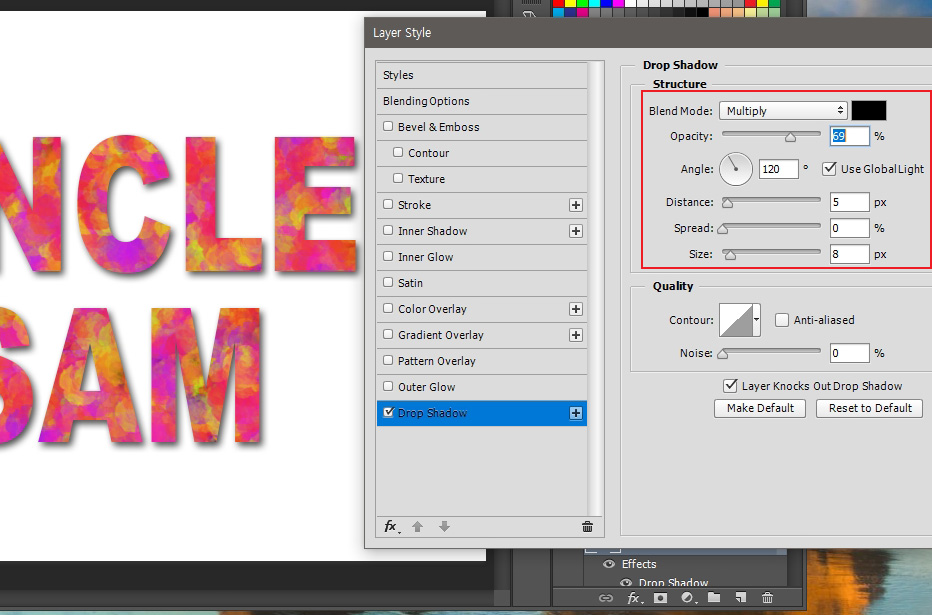Click the Noise slider handle
This screenshot has height=615, width=932.
723,355
